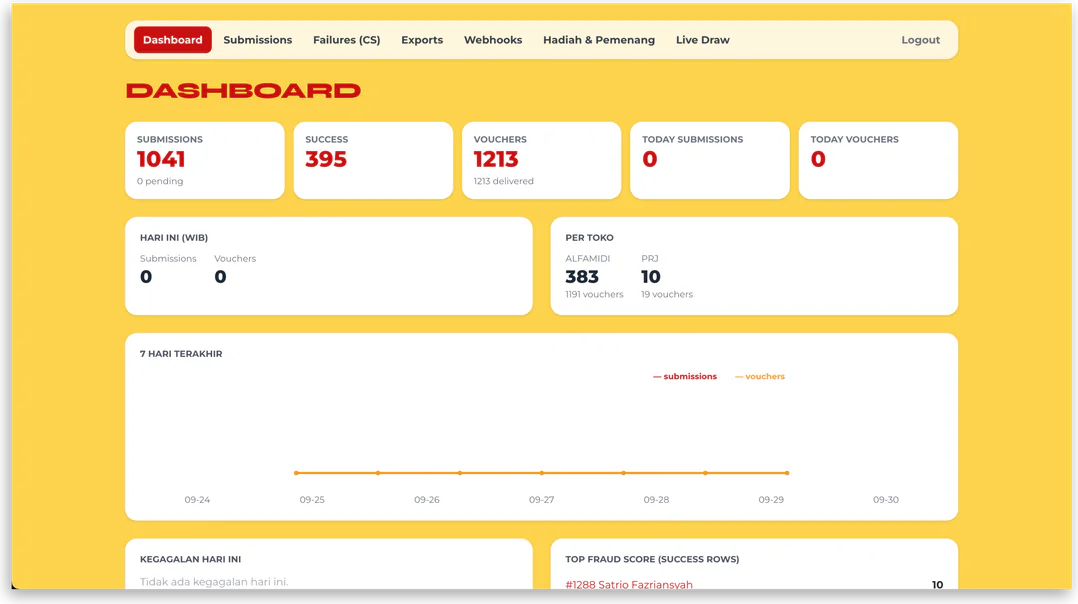Open the Dashboard tab
The image size is (1078, 604).
point(173,40)
